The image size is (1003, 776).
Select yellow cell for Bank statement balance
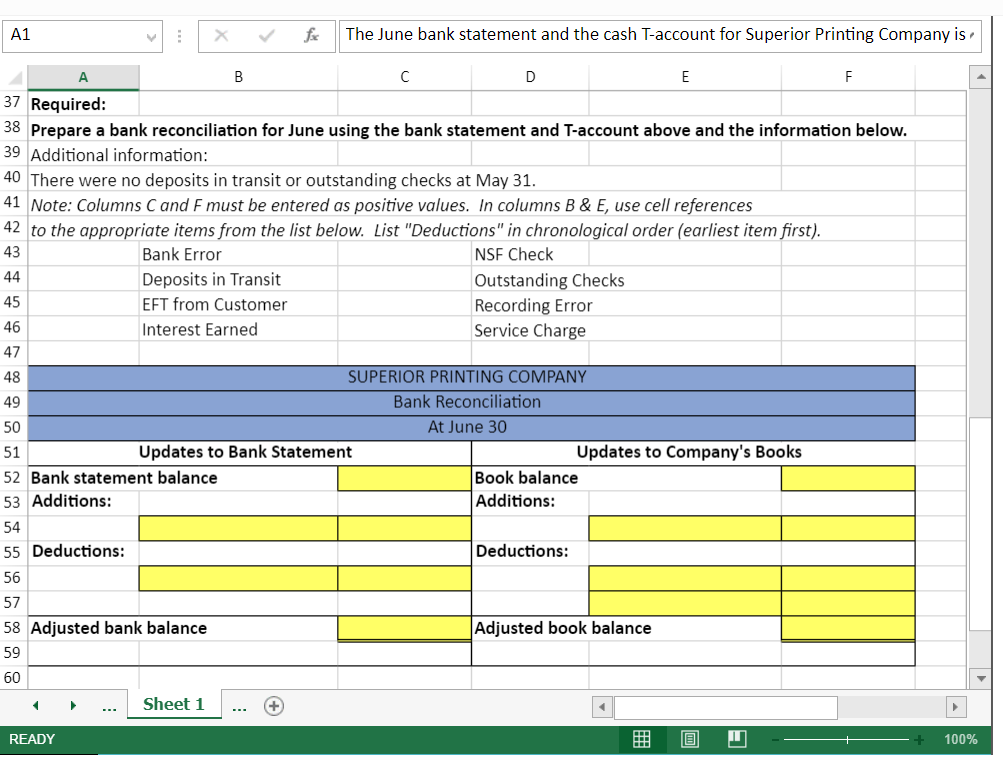[404, 479]
